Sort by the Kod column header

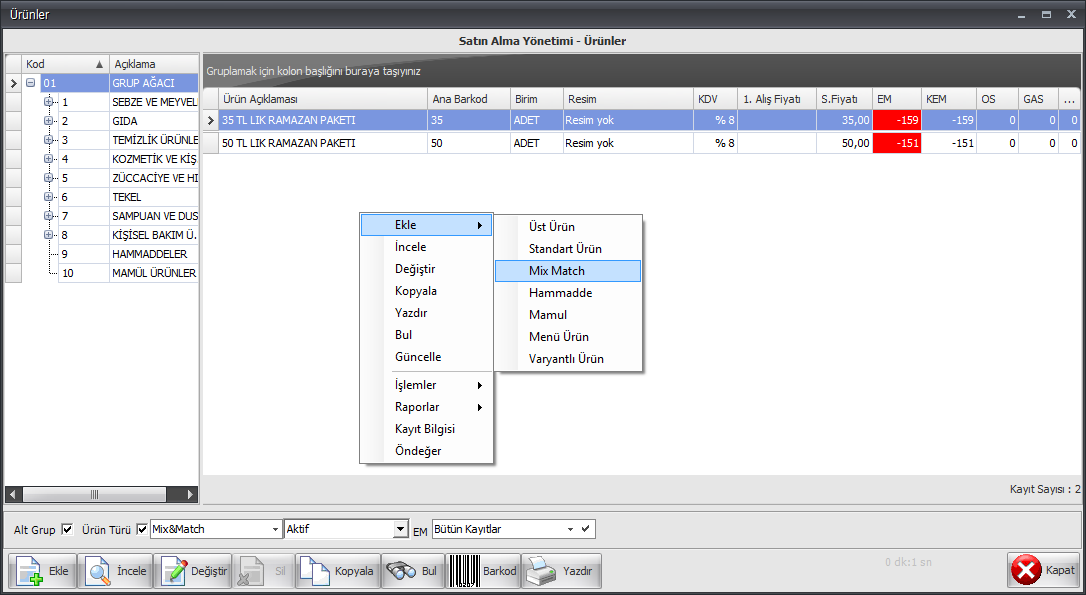pos(66,64)
